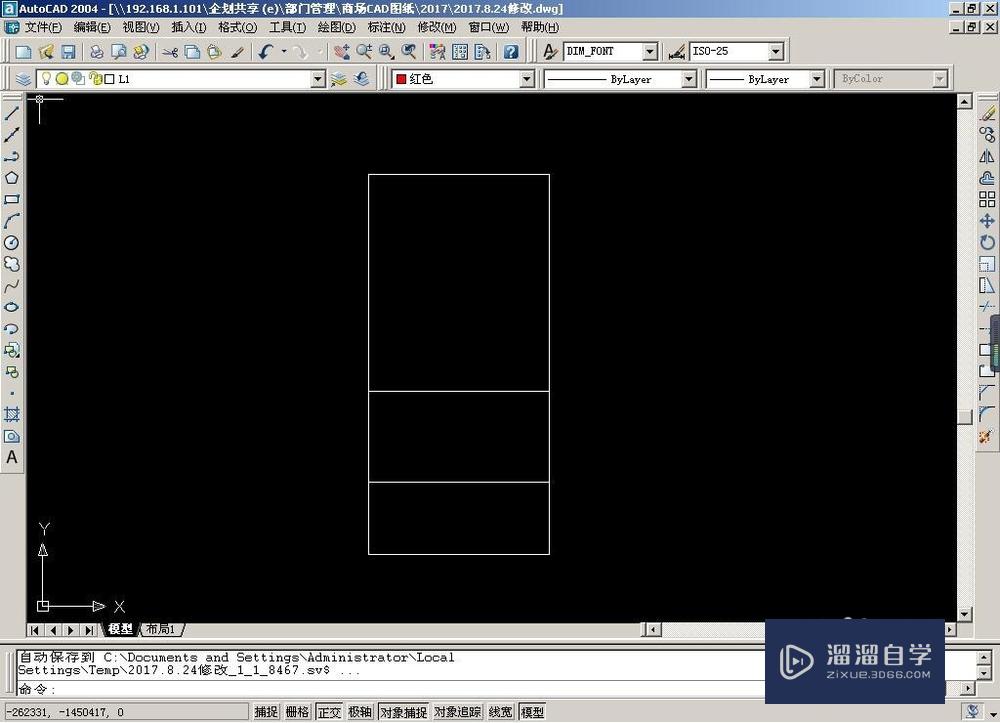Open the layer L1 dropdown list

[x=317, y=79]
